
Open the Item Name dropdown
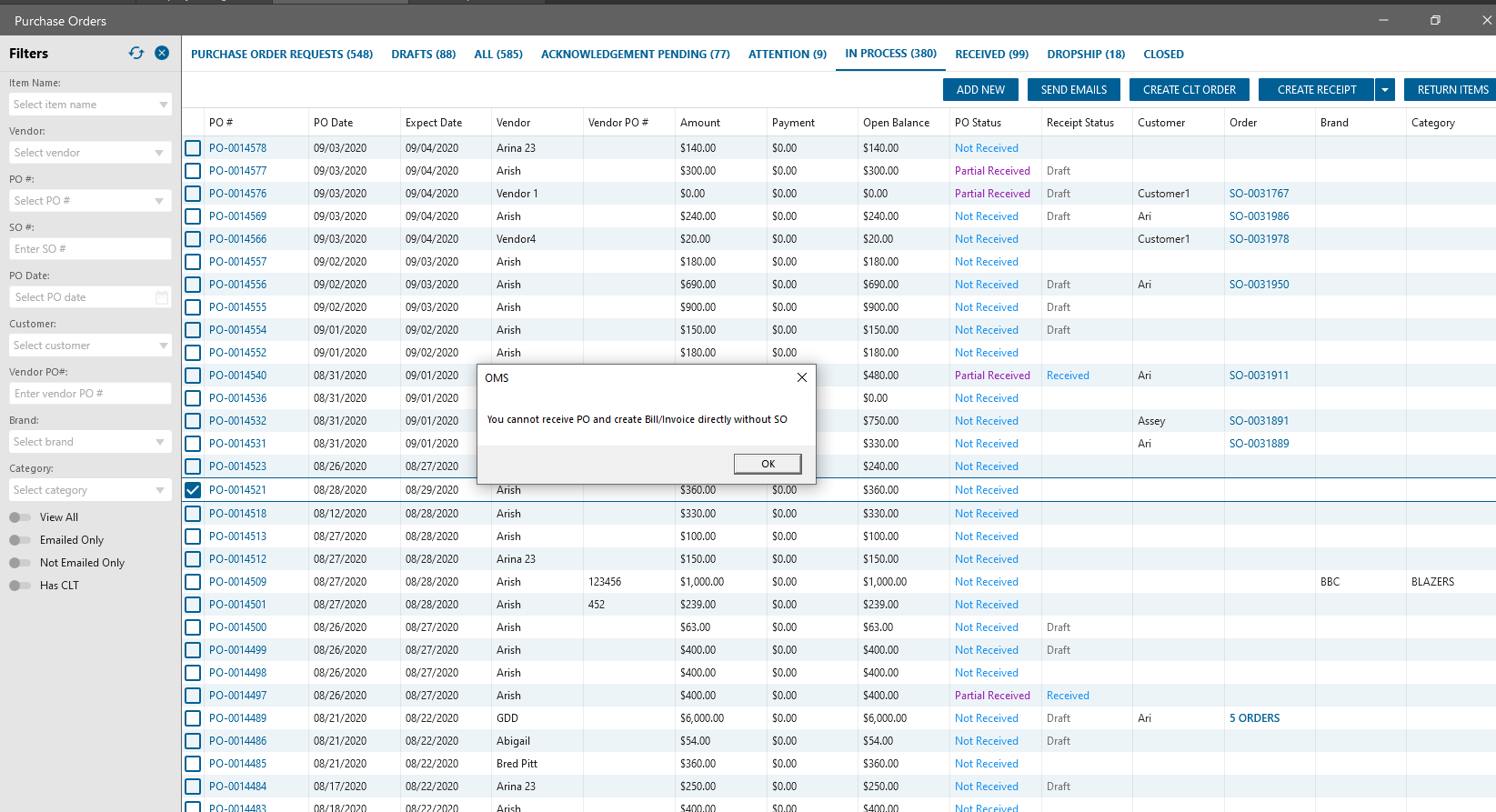tap(90, 105)
